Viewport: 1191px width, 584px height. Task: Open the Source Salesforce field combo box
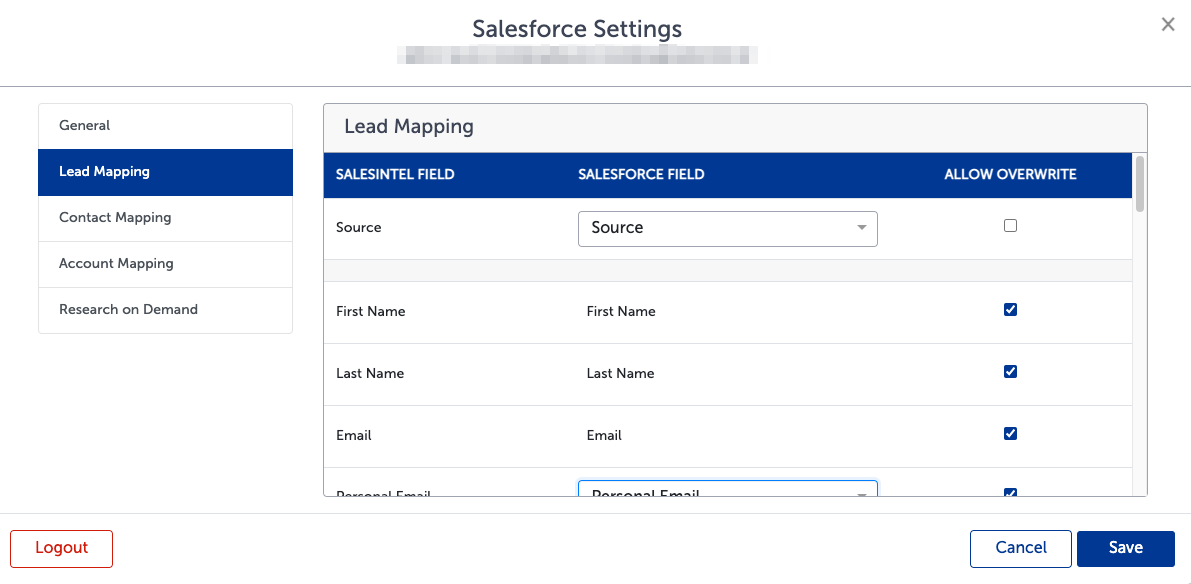pyautogui.click(x=728, y=229)
